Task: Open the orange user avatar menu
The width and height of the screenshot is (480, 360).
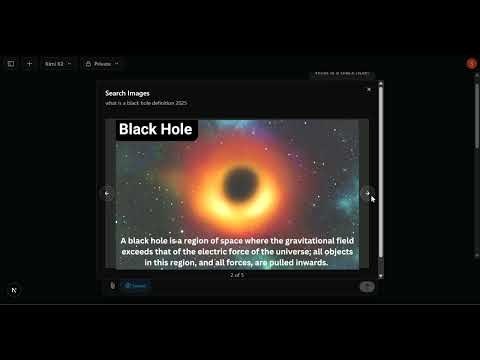Action: [x=472, y=63]
